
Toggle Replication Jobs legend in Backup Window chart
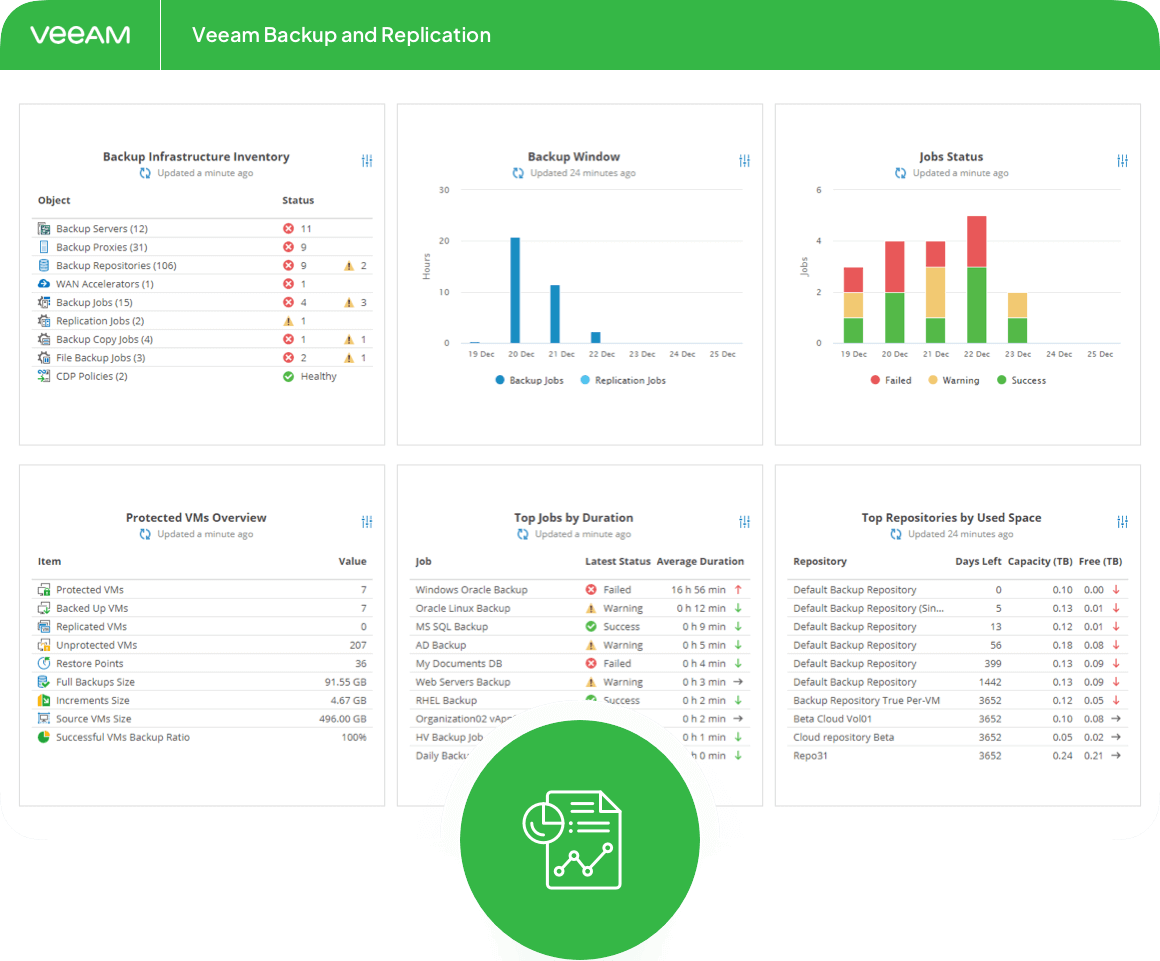(623, 380)
